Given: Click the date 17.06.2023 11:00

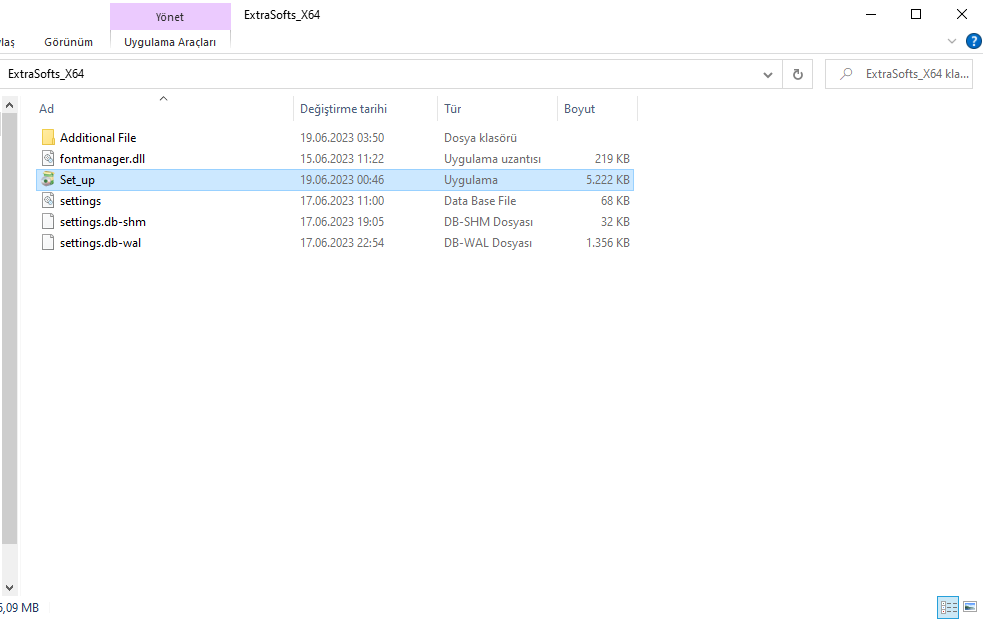Looking at the screenshot, I should 342,201.
